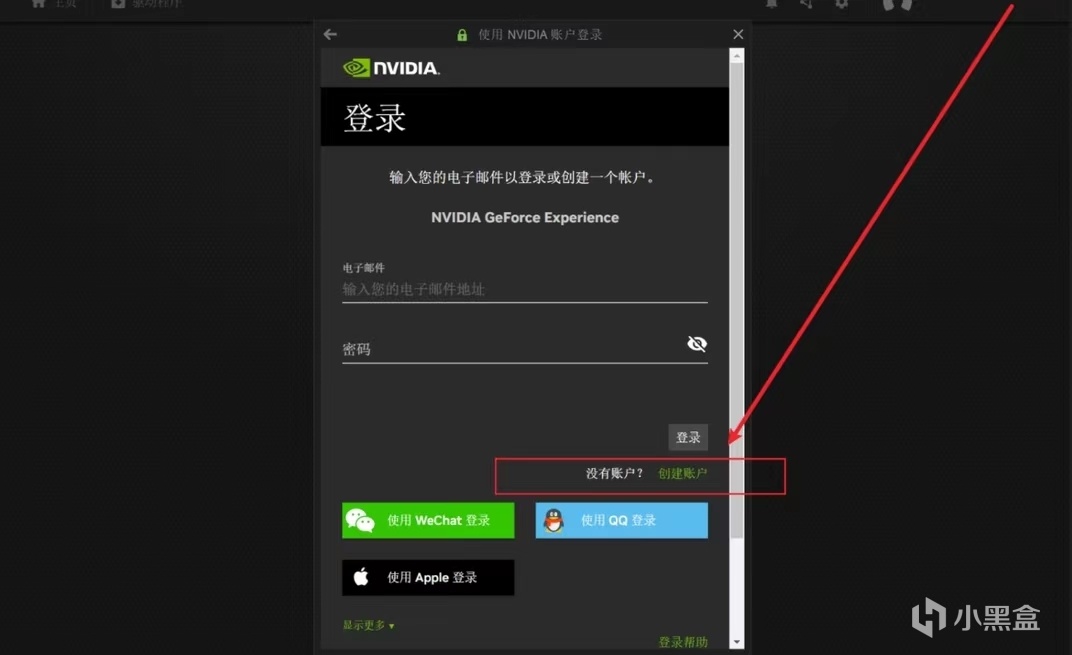Sign in using the QQ button
The height and width of the screenshot is (655, 1072).
621,520
